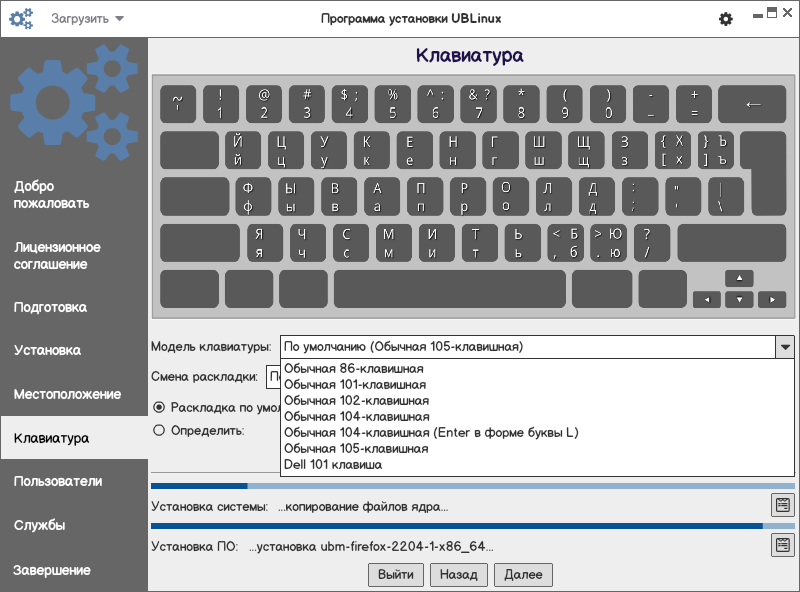Choose Обычная 86-клавишная option
800x592 pixels.
[537, 368]
